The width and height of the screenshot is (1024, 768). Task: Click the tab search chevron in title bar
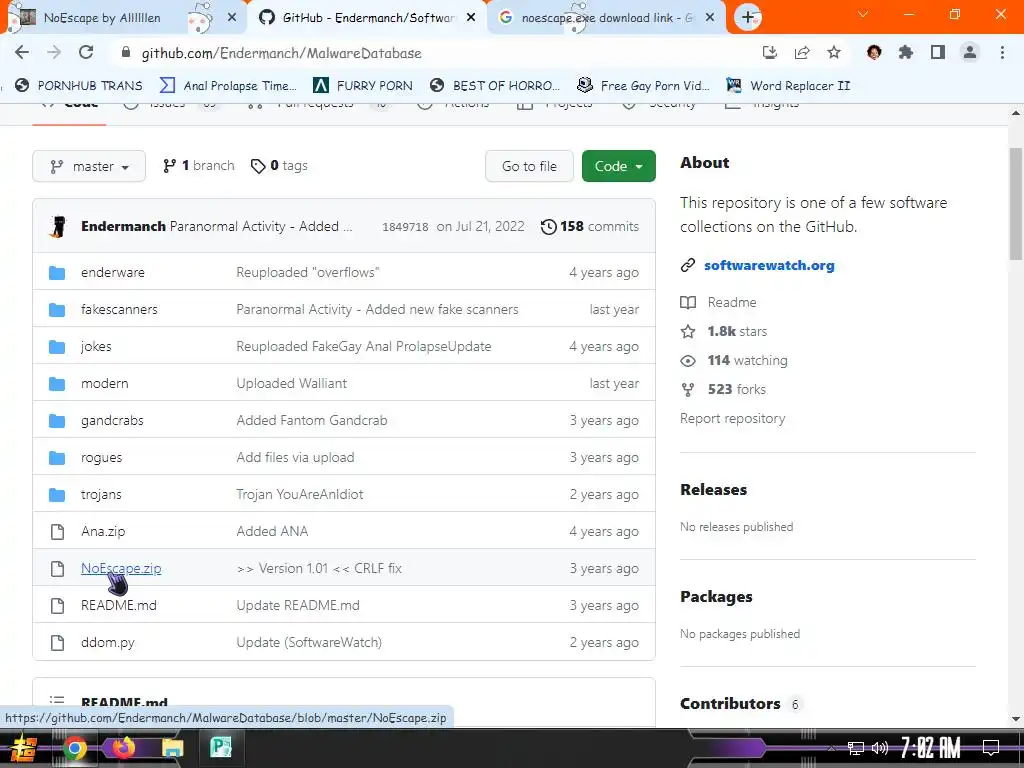click(x=863, y=14)
